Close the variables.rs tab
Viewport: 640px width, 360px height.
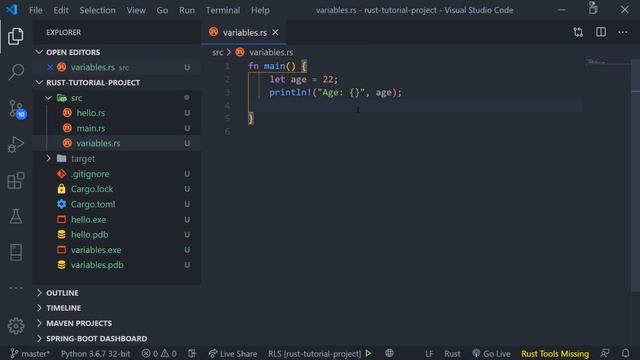276,32
